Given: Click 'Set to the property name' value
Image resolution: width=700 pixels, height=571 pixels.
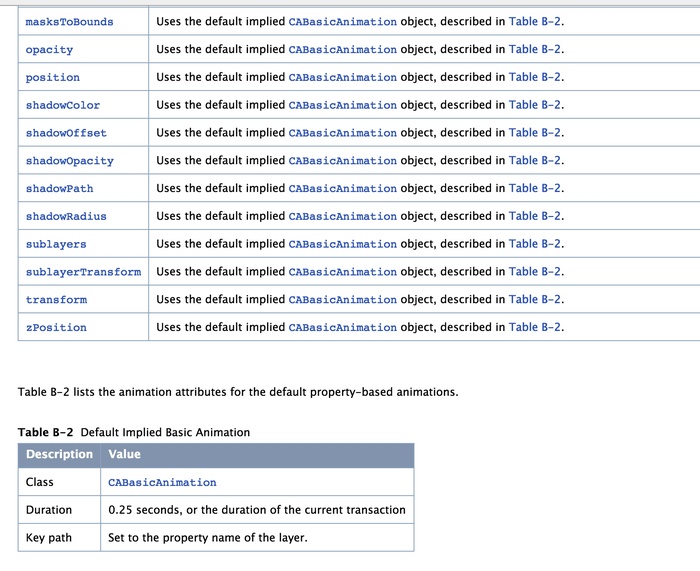Looking at the screenshot, I should (x=208, y=538).
